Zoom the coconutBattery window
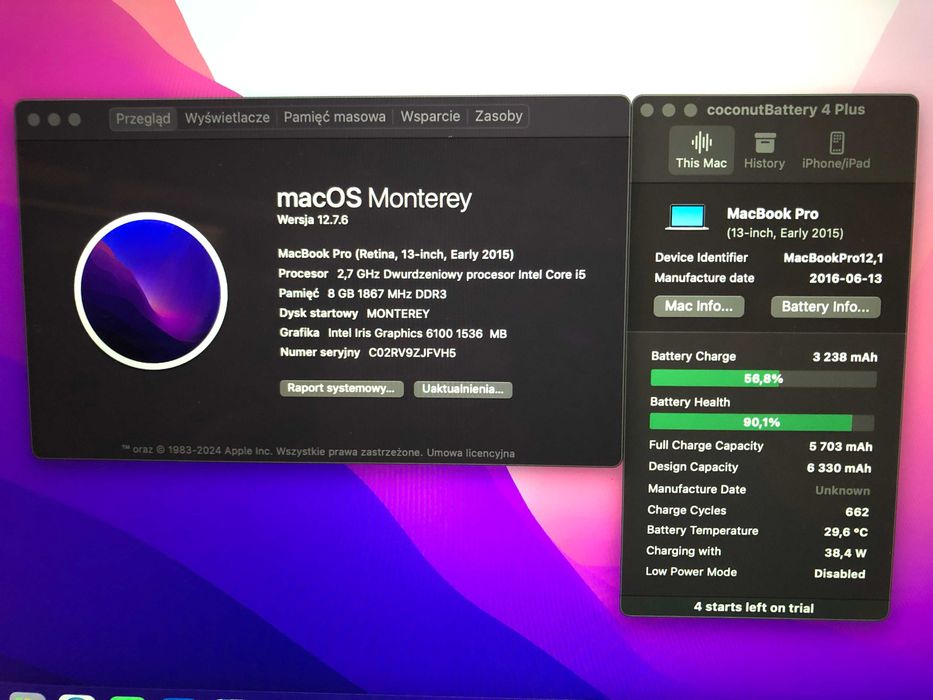Image resolution: width=933 pixels, height=700 pixels. coord(690,110)
